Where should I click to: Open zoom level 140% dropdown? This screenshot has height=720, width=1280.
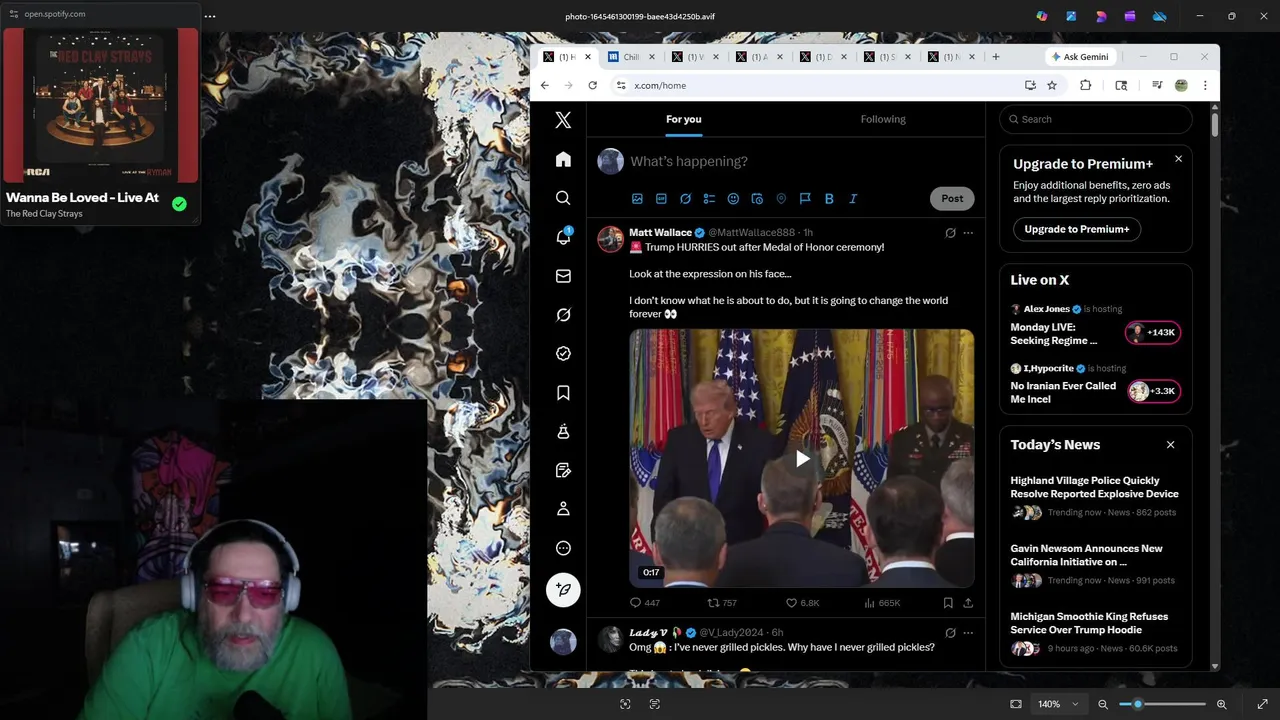click(x=1058, y=704)
